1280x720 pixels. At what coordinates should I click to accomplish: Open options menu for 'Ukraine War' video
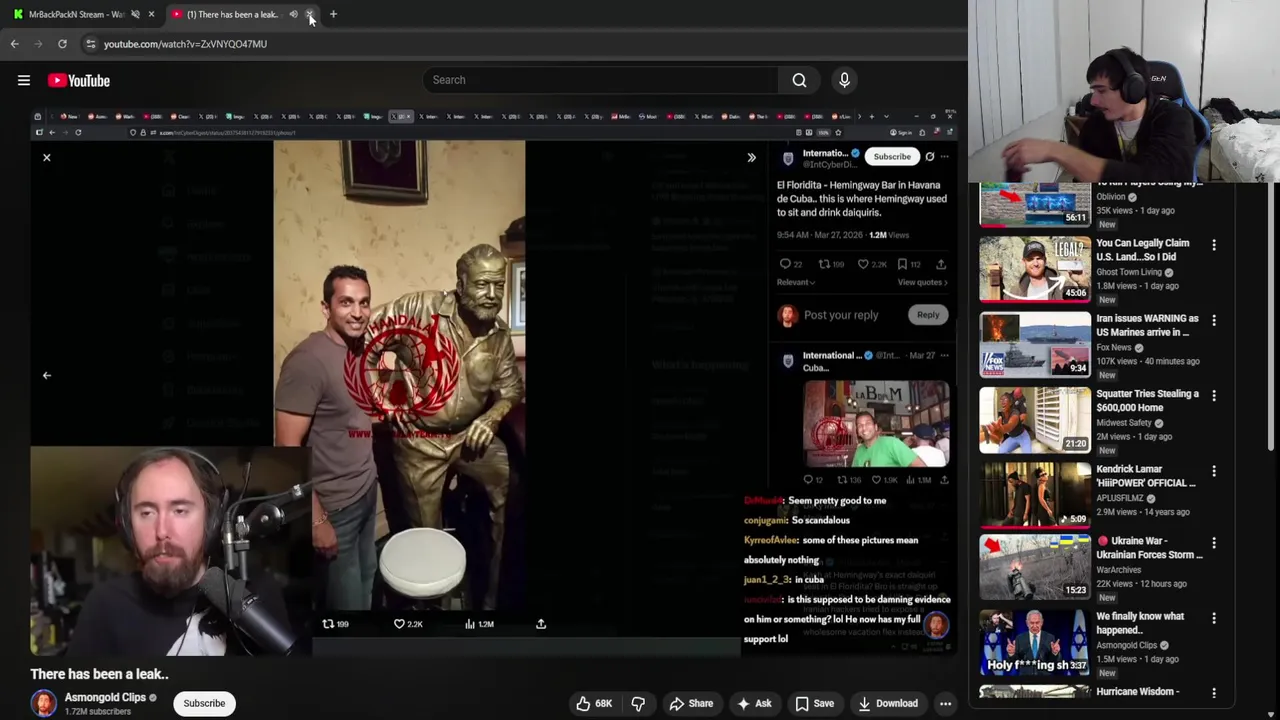1214,543
